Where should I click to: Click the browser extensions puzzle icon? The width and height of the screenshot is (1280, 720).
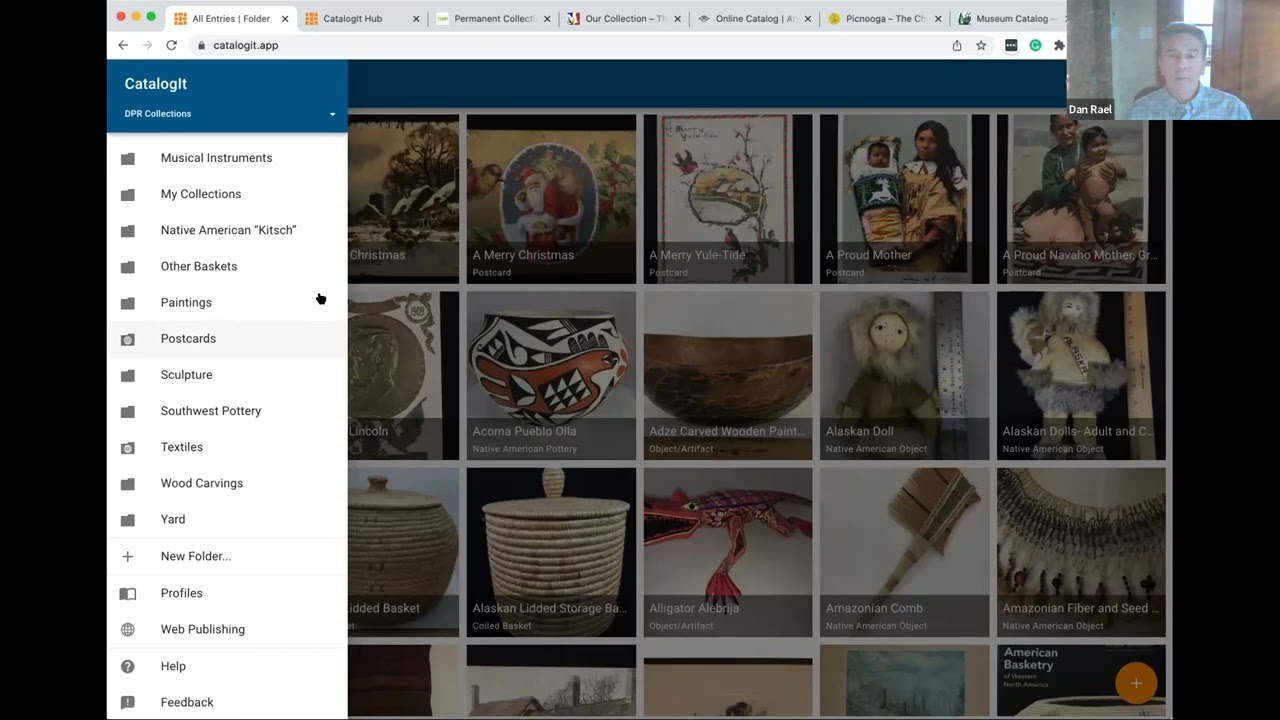1059,45
